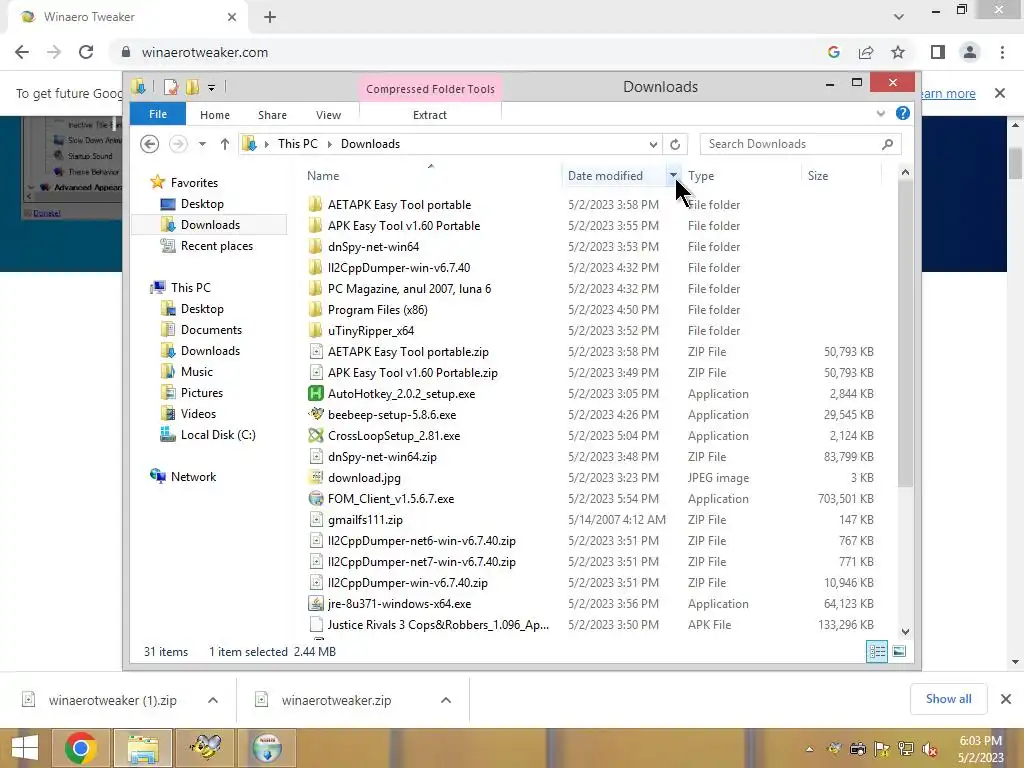Click New folder quick access icon
This screenshot has height=768, width=1024.
click(192, 87)
